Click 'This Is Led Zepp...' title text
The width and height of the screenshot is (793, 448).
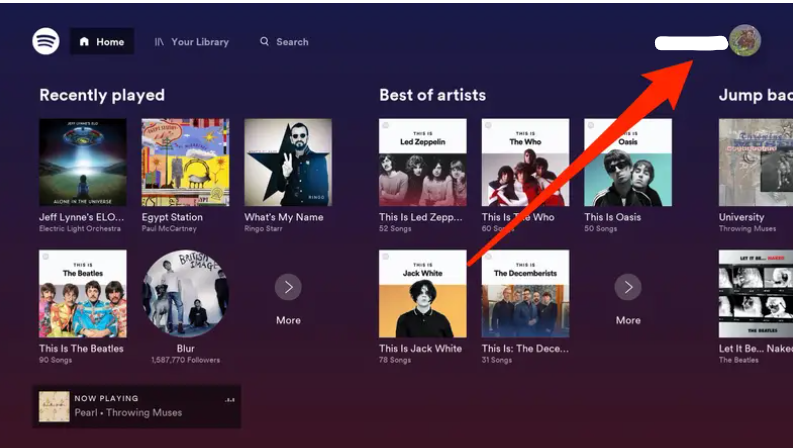421,217
